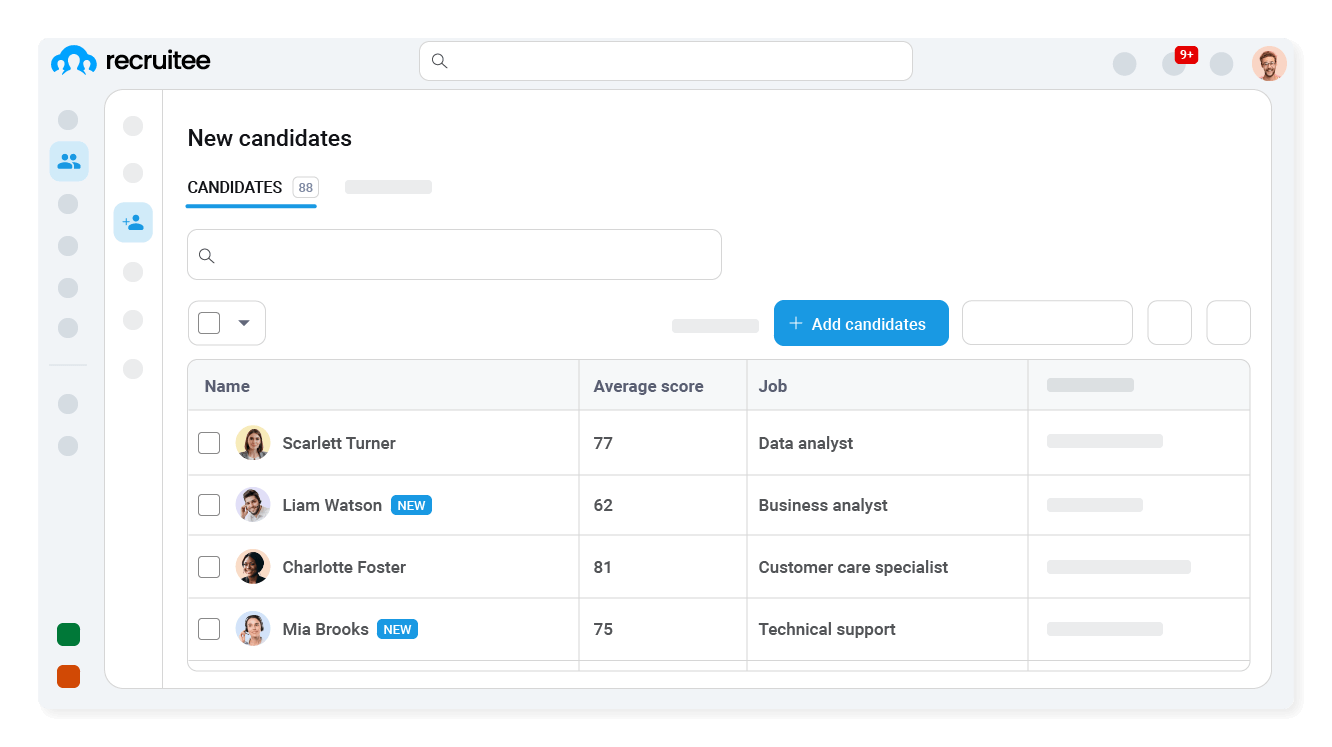Click the orange square icon in the sidebar
1332x747 pixels.
68,676
